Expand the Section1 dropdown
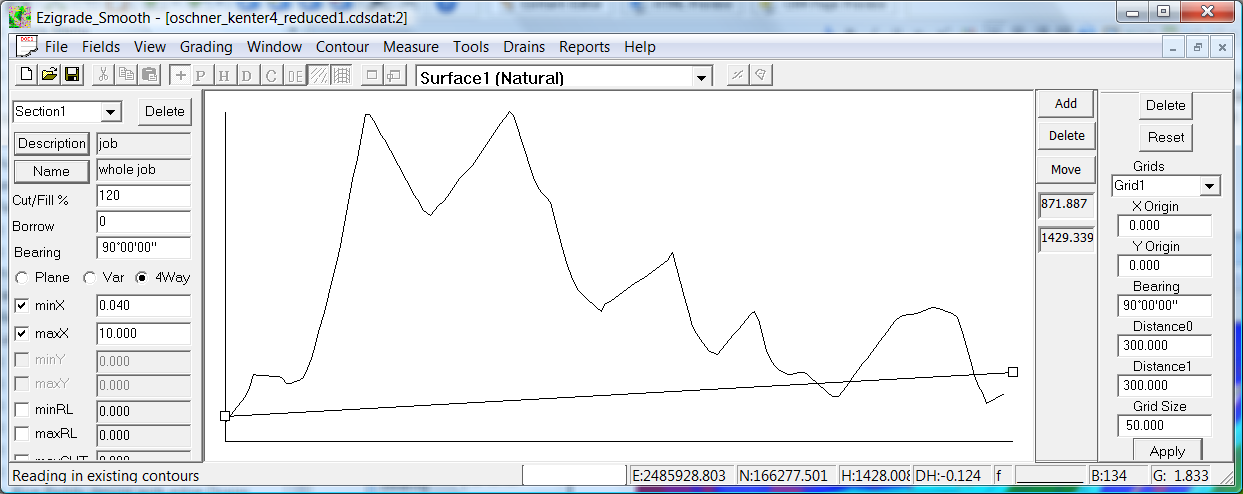This screenshot has height=494, width=1243. coord(110,112)
